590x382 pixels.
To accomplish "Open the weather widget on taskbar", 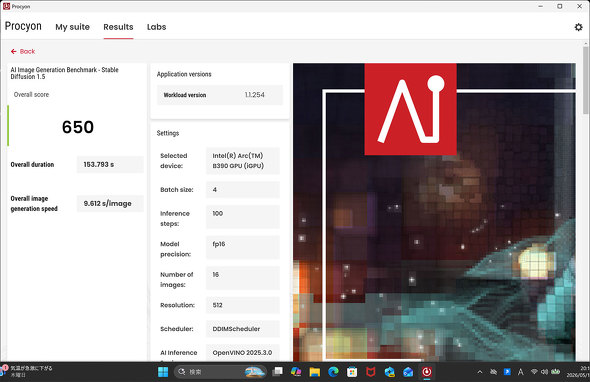I will coord(27,371).
